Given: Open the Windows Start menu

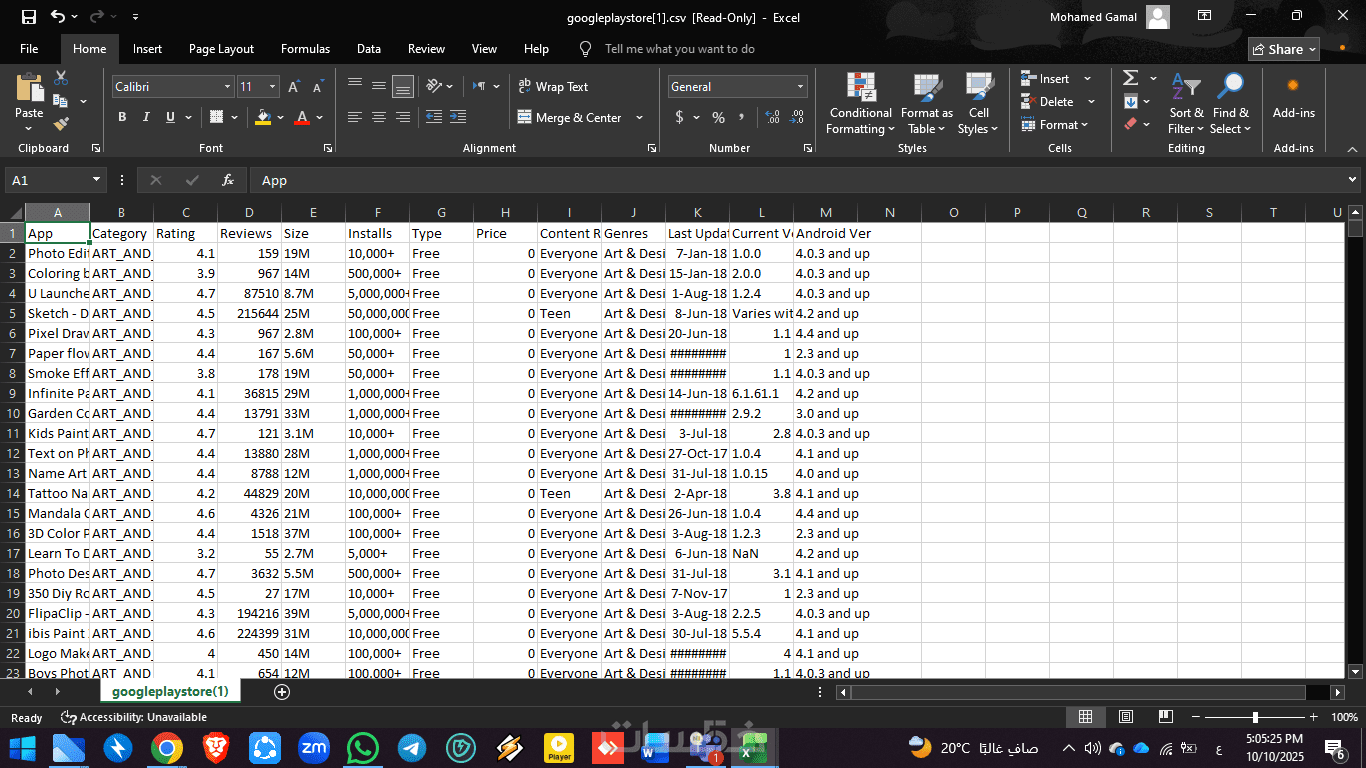Looking at the screenshot, I should [x=22, y=747].
